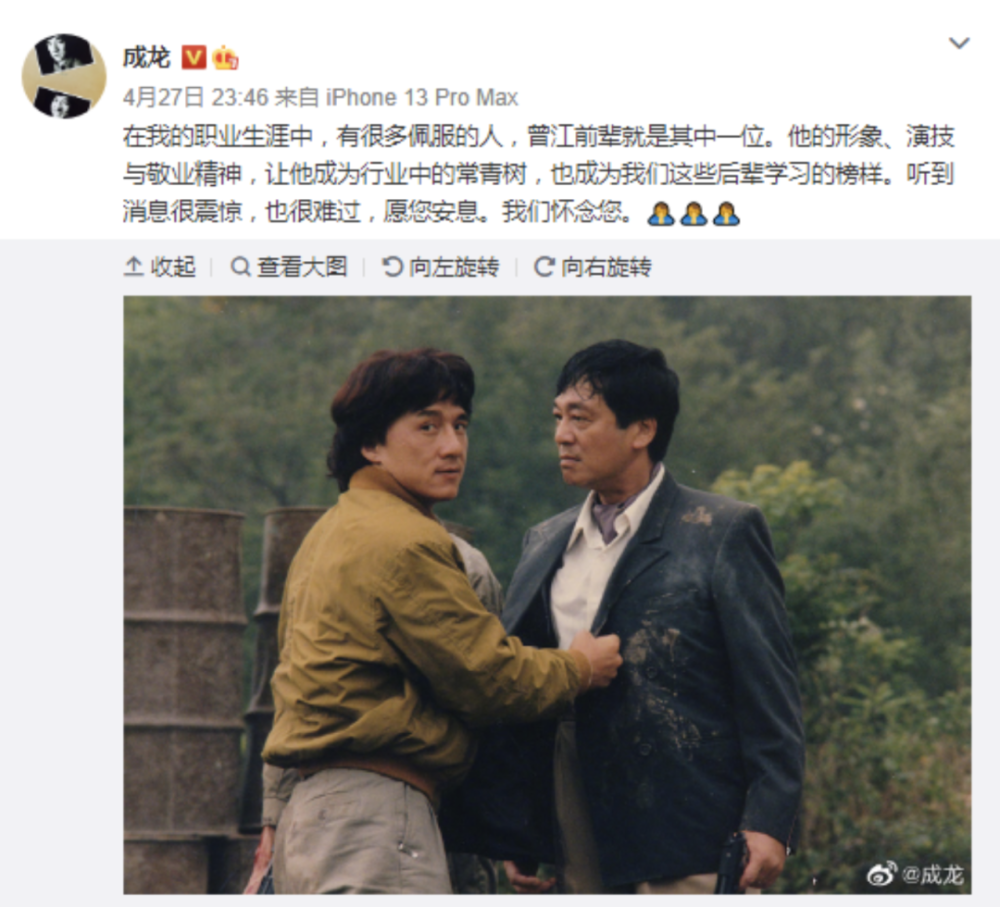The width and height of the screenshot is (1000, 907).
Task: Click the post text paragraph
Action: point(539,174)
